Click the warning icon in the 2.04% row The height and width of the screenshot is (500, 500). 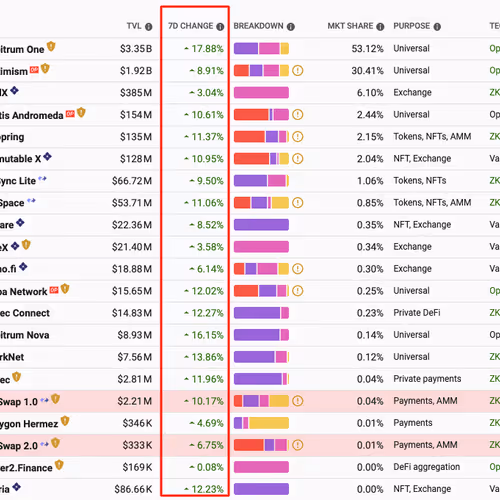pyautogui.click(x=298, y=159)
